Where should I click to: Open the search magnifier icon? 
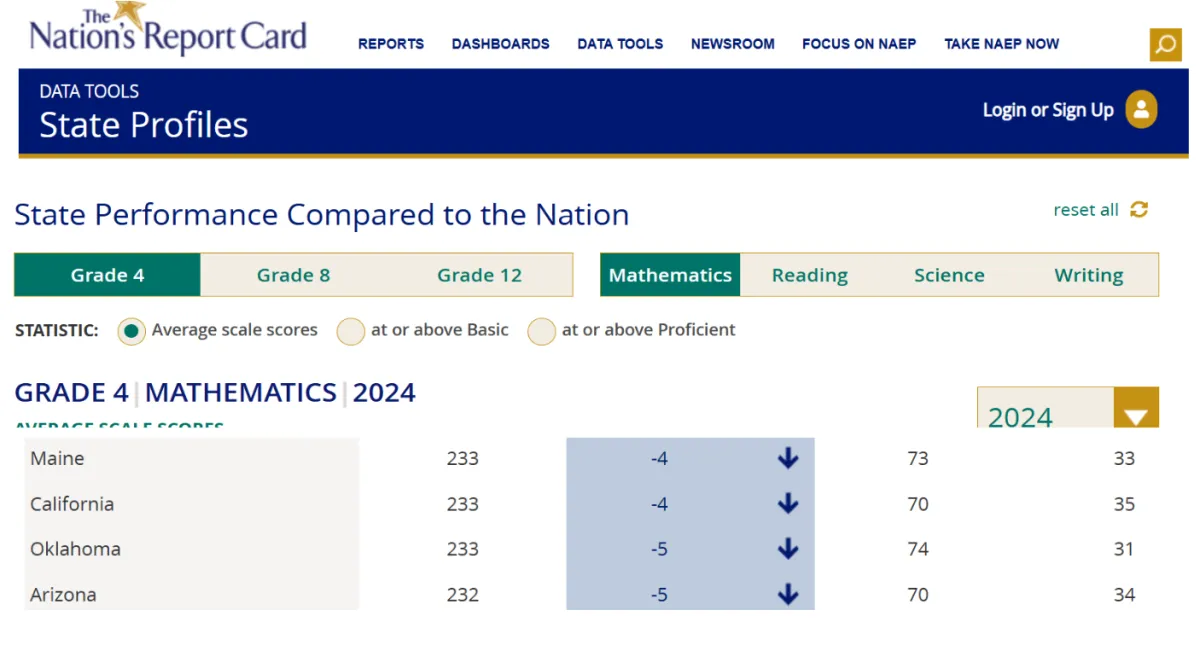[1166, 44]
